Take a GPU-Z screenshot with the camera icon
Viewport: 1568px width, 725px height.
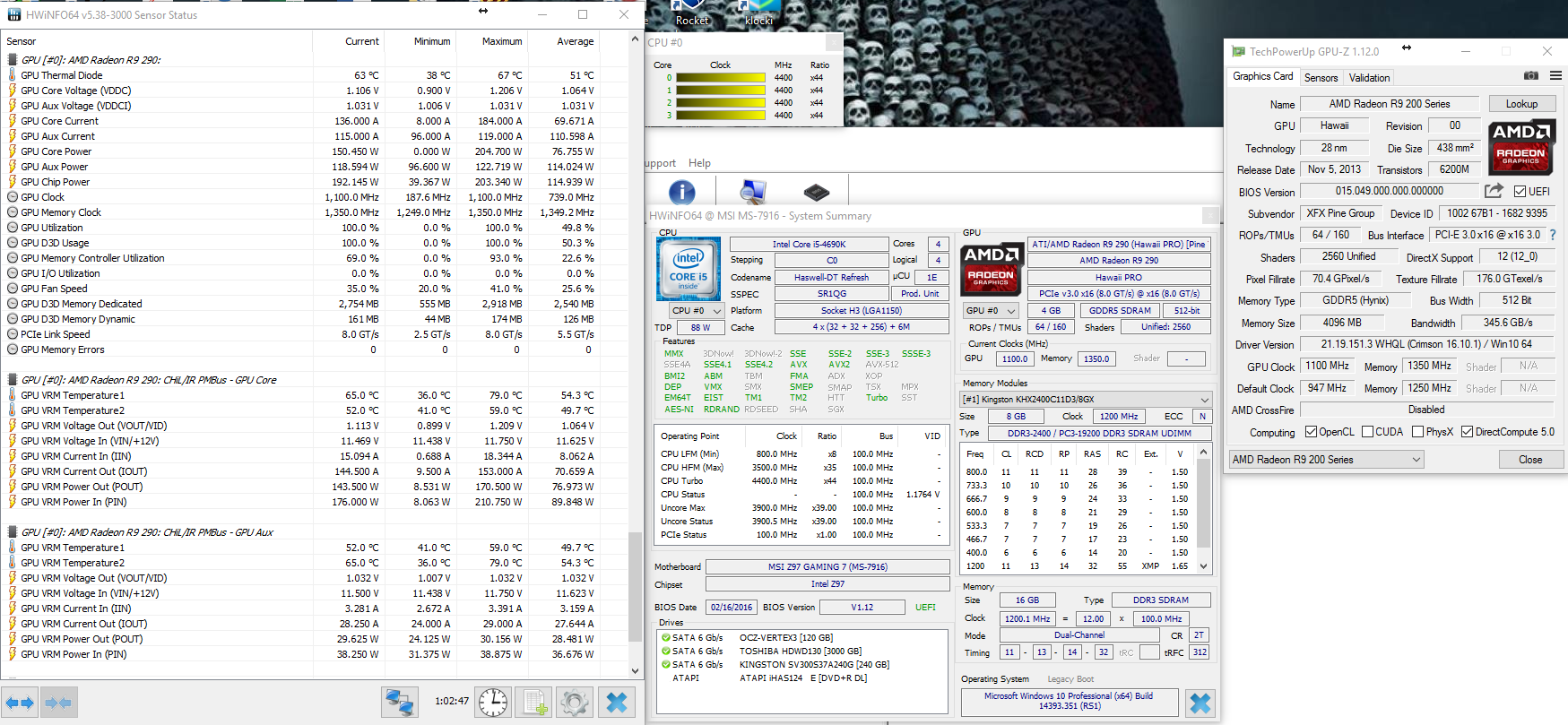[1531, 76]
